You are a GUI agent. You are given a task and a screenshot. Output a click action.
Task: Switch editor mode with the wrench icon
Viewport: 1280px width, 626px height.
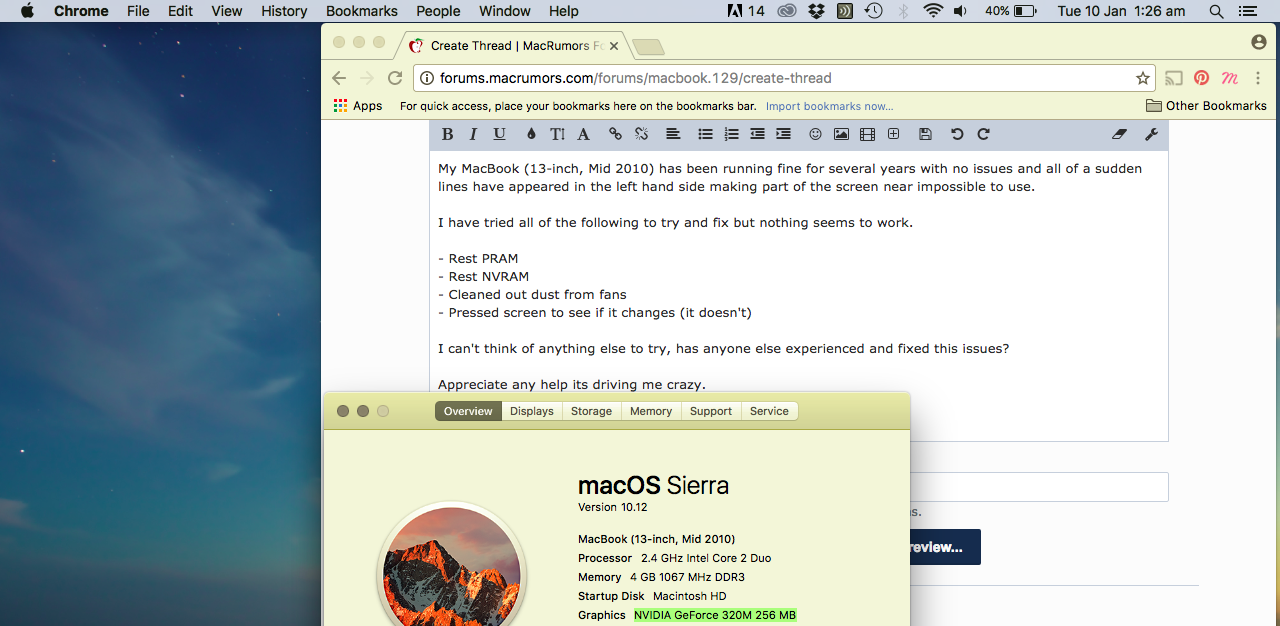click(x=1151, y=134)
